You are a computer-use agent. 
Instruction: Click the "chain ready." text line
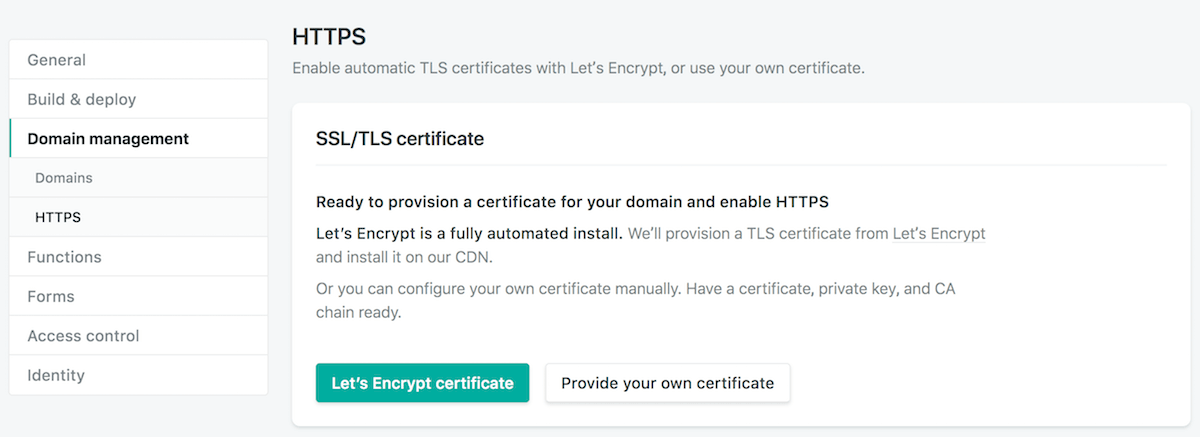tap(358, 312)
